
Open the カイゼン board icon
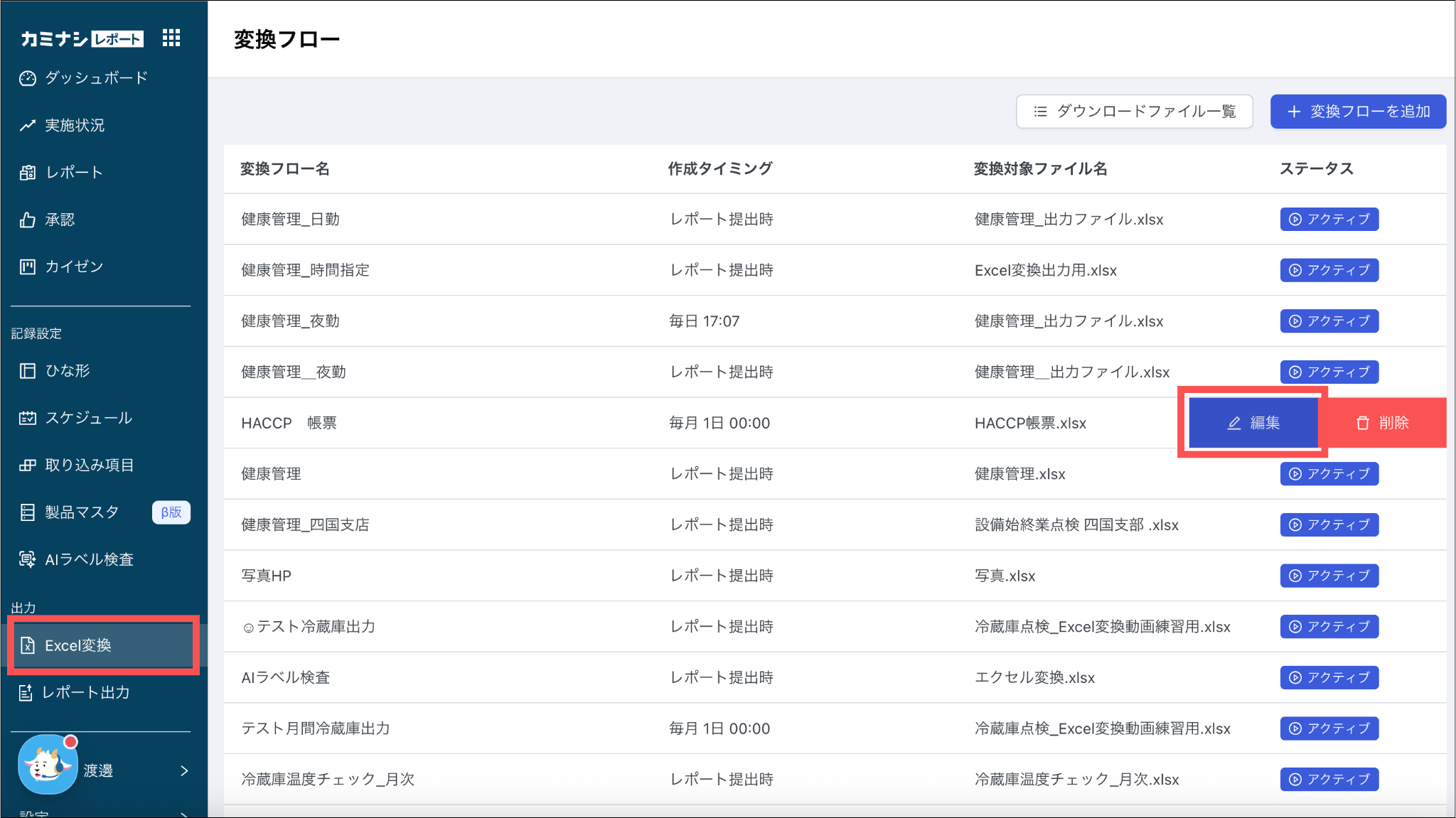(x=28, y=267)
